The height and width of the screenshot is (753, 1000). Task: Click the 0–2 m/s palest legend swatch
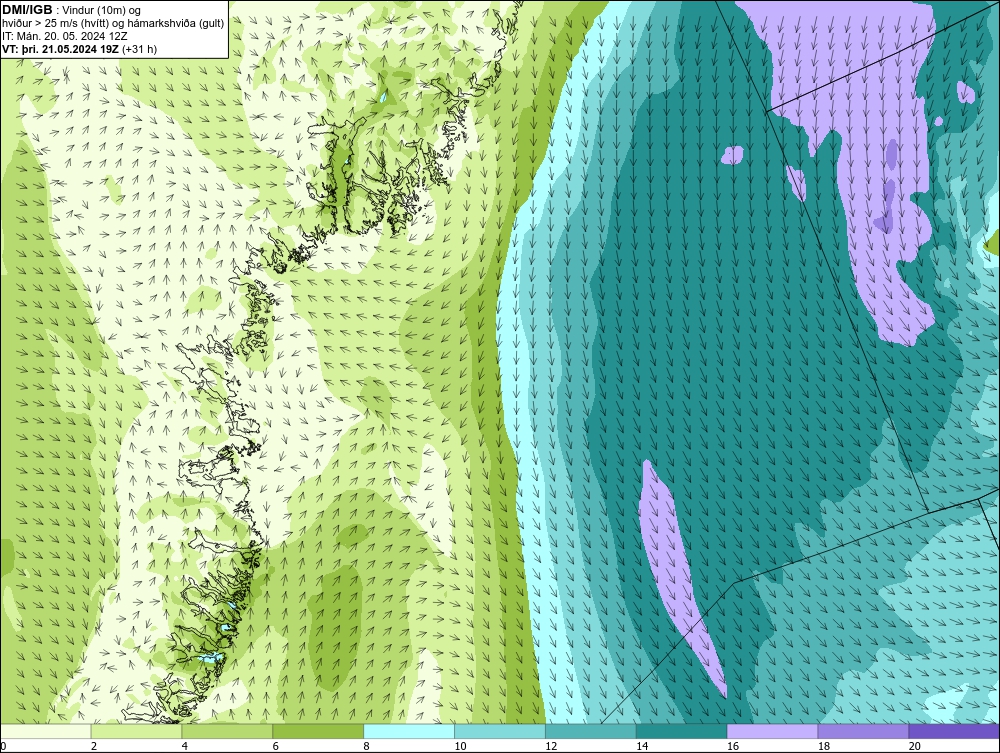pyautogui.click(x=46, y=731)
